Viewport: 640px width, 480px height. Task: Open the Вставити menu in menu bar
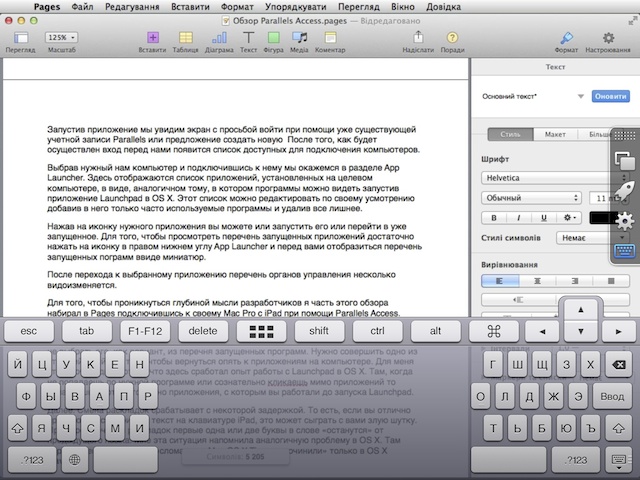[190, 7]
